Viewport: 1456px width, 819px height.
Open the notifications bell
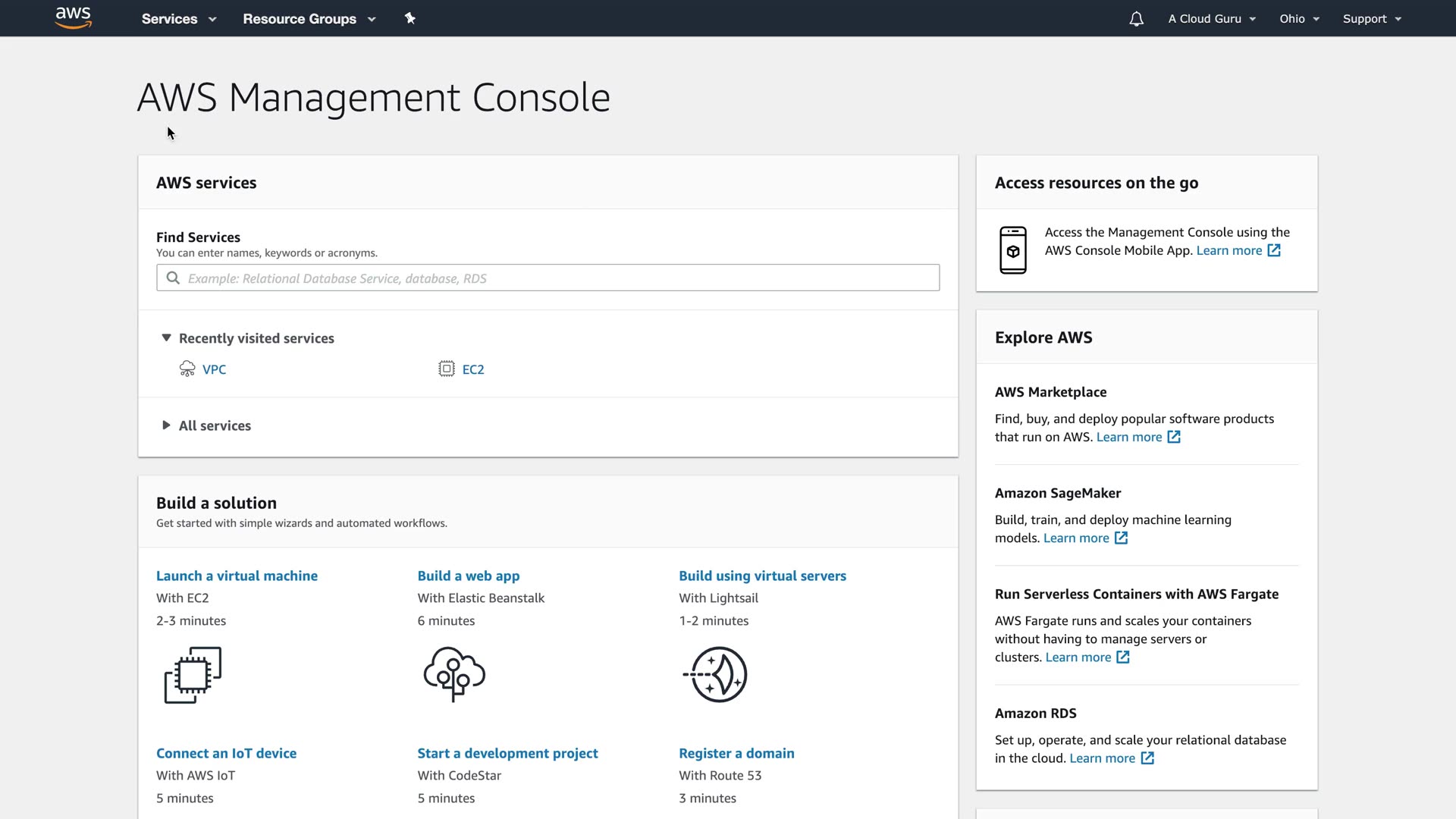tap(1136, 19)
